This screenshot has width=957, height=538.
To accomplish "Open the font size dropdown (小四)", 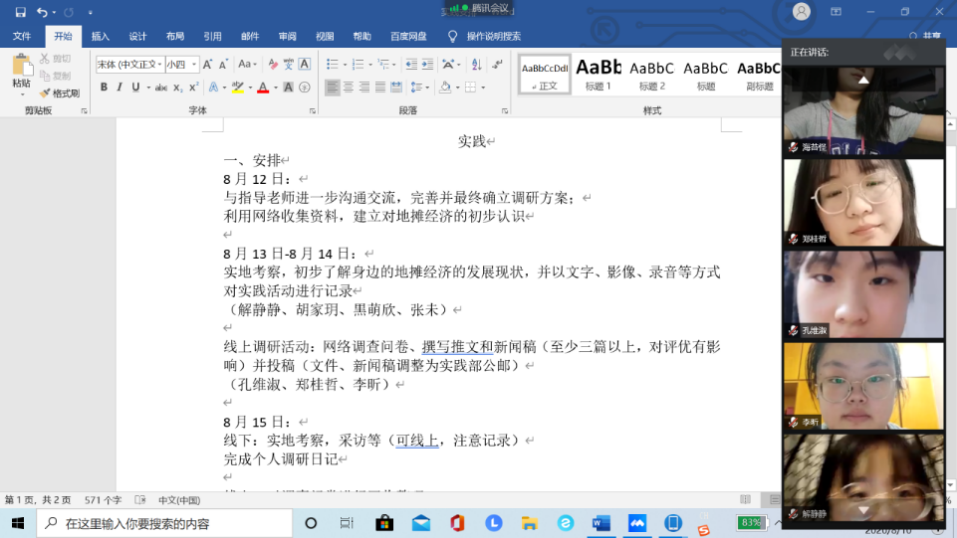I will [x=181, y=64].
